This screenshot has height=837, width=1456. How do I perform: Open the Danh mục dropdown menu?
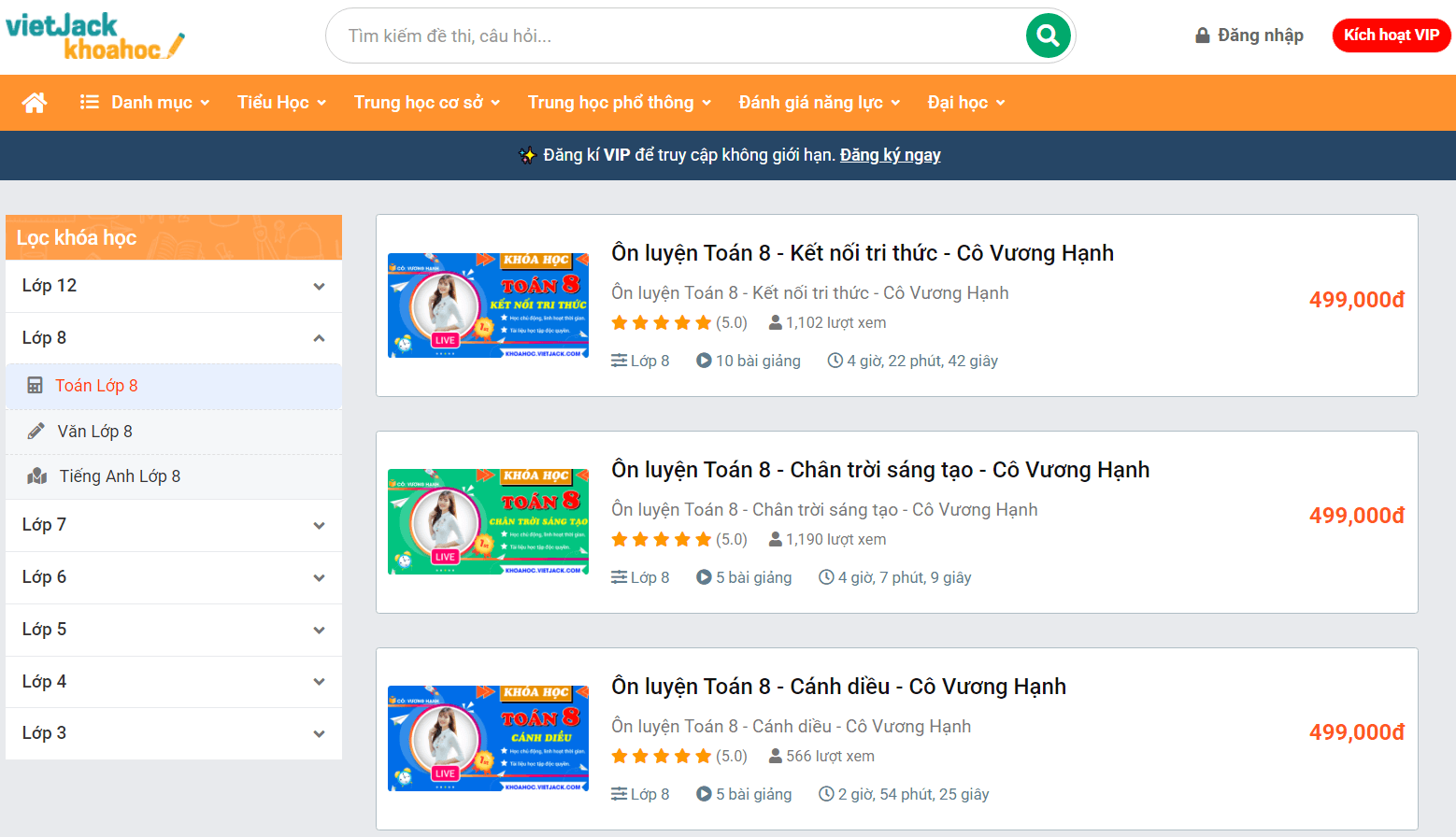(x=145, y=102)
